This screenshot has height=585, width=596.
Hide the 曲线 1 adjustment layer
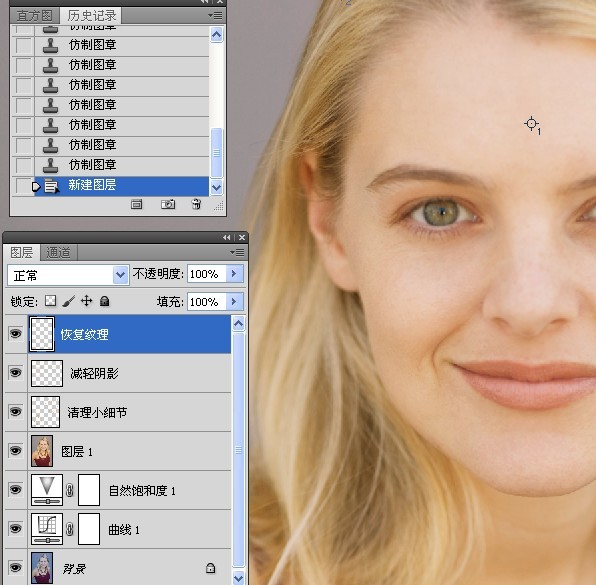16,529
